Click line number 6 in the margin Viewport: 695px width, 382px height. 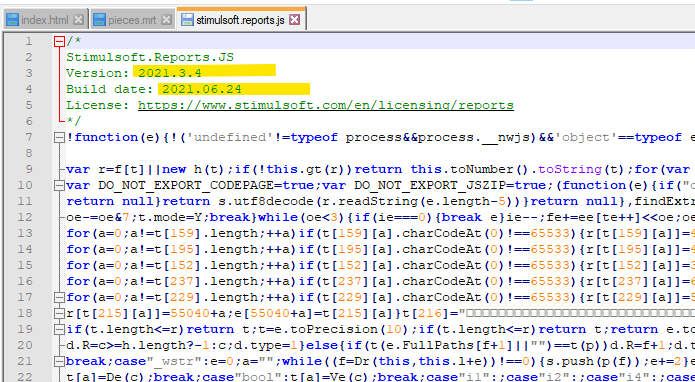click(x=28, y=121)
